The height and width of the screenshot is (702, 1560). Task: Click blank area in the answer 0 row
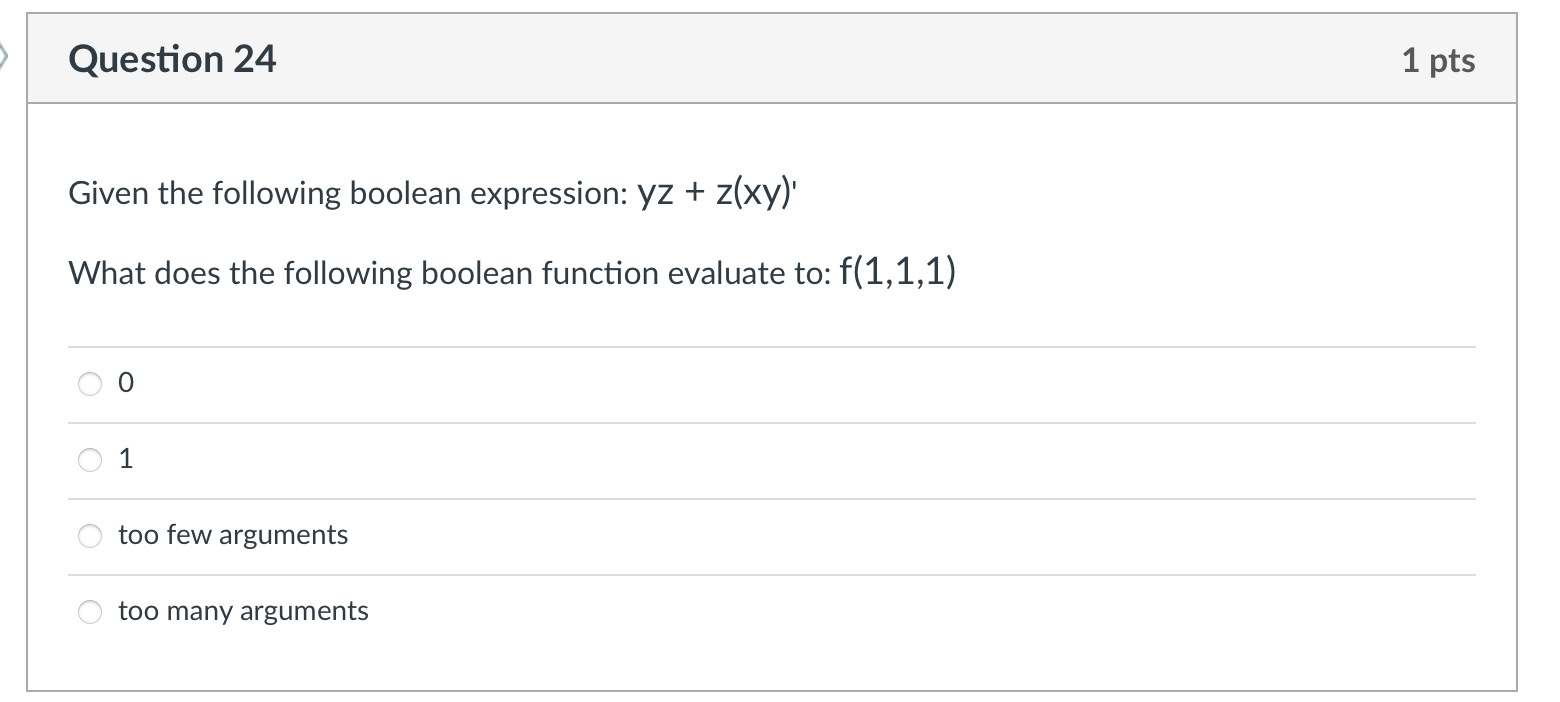coord(800,384)
